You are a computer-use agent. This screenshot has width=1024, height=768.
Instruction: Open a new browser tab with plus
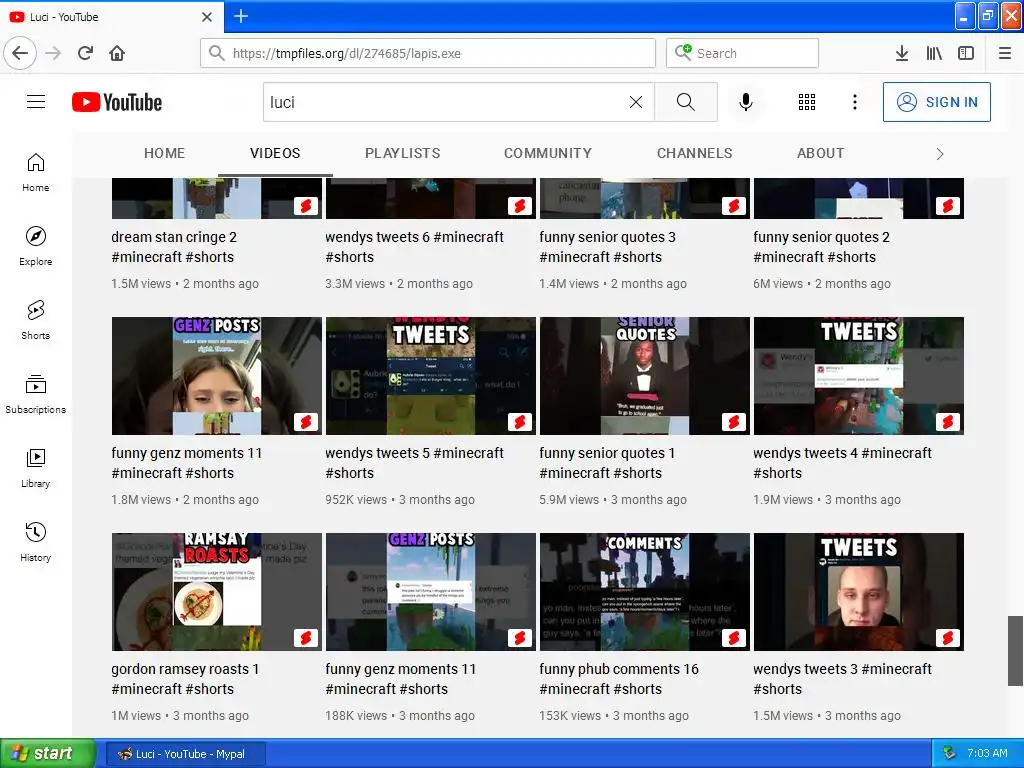click(x=241, y=16)
